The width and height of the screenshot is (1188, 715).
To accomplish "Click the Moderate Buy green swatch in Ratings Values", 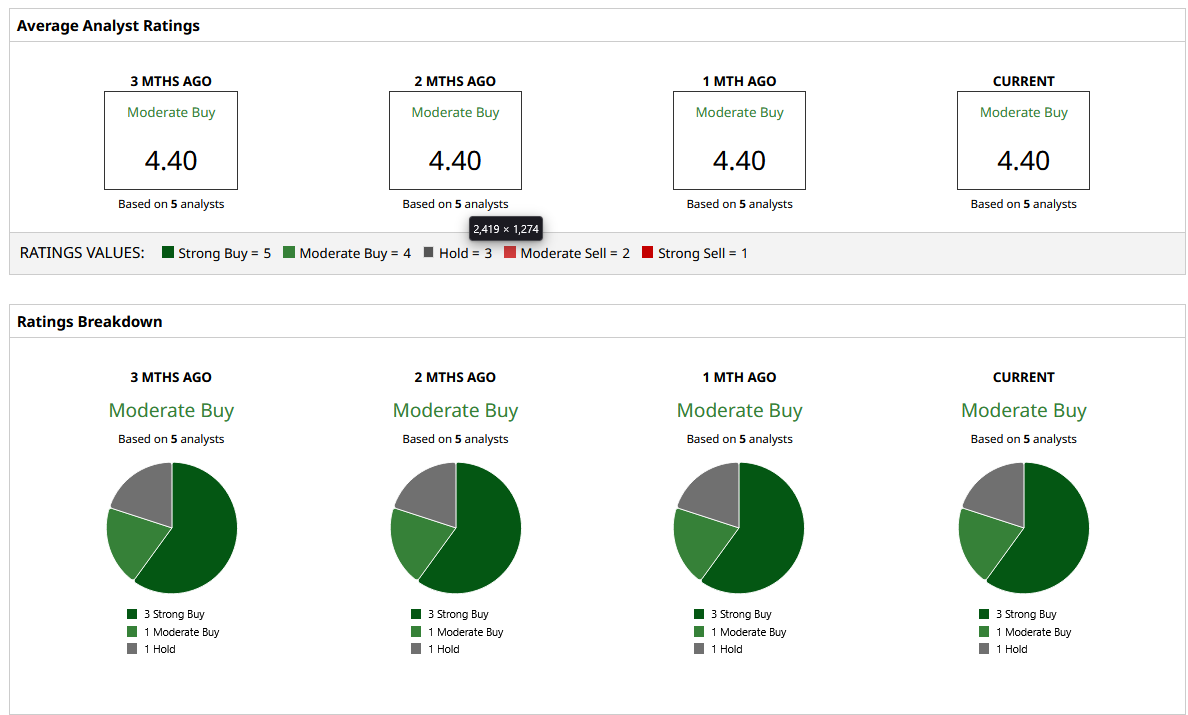I will pos(289,252).
